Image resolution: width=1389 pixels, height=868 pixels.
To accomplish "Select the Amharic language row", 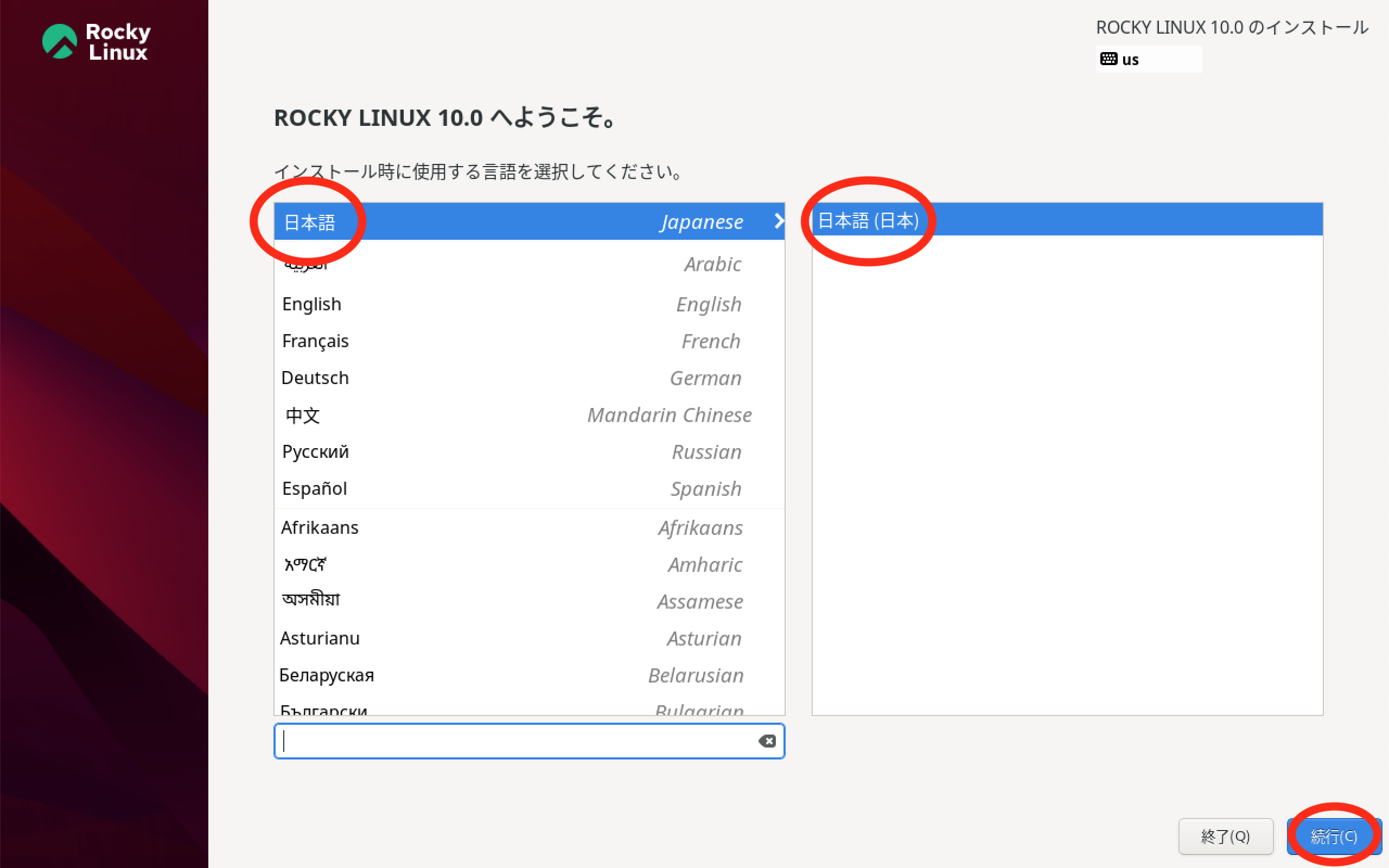I will tap(529, 564).
